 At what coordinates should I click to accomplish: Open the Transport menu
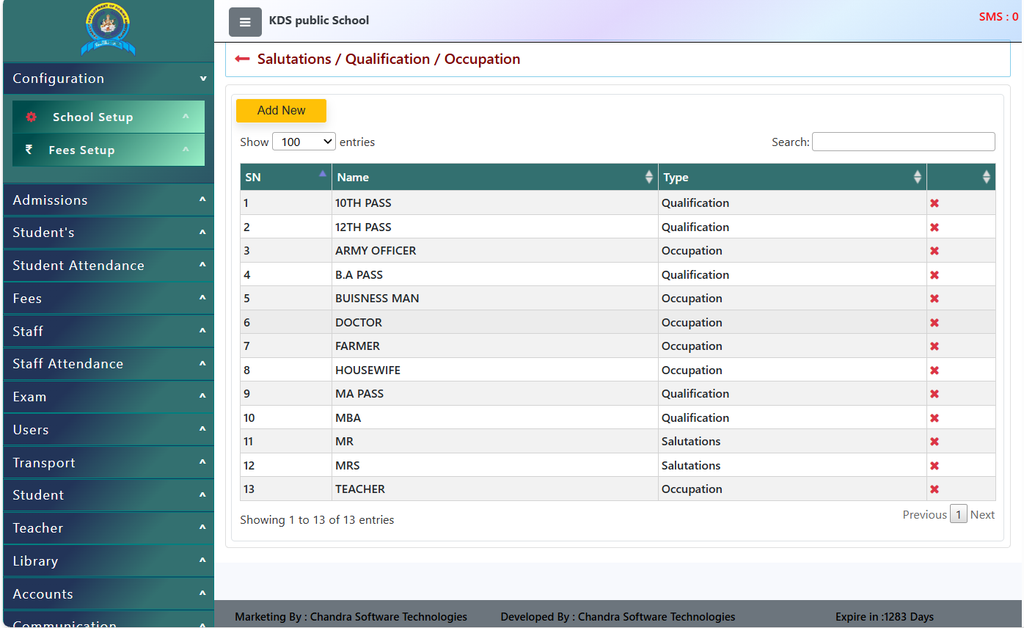(108, 462)
